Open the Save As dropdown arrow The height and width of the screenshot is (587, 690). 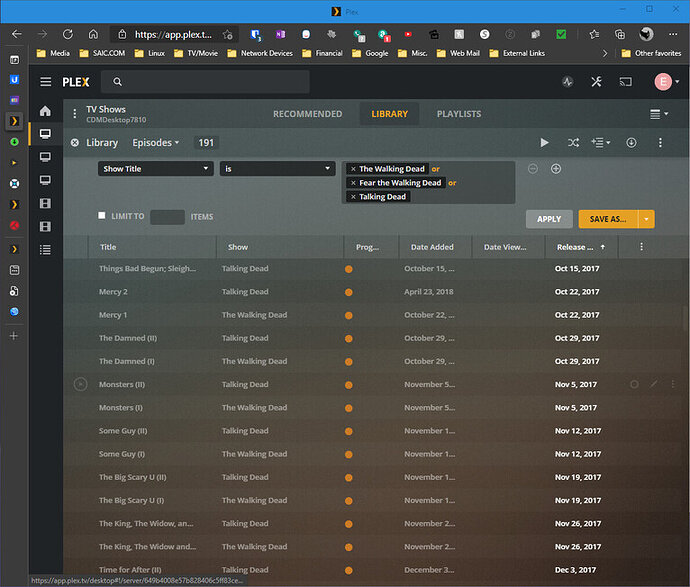pos(646,219)
